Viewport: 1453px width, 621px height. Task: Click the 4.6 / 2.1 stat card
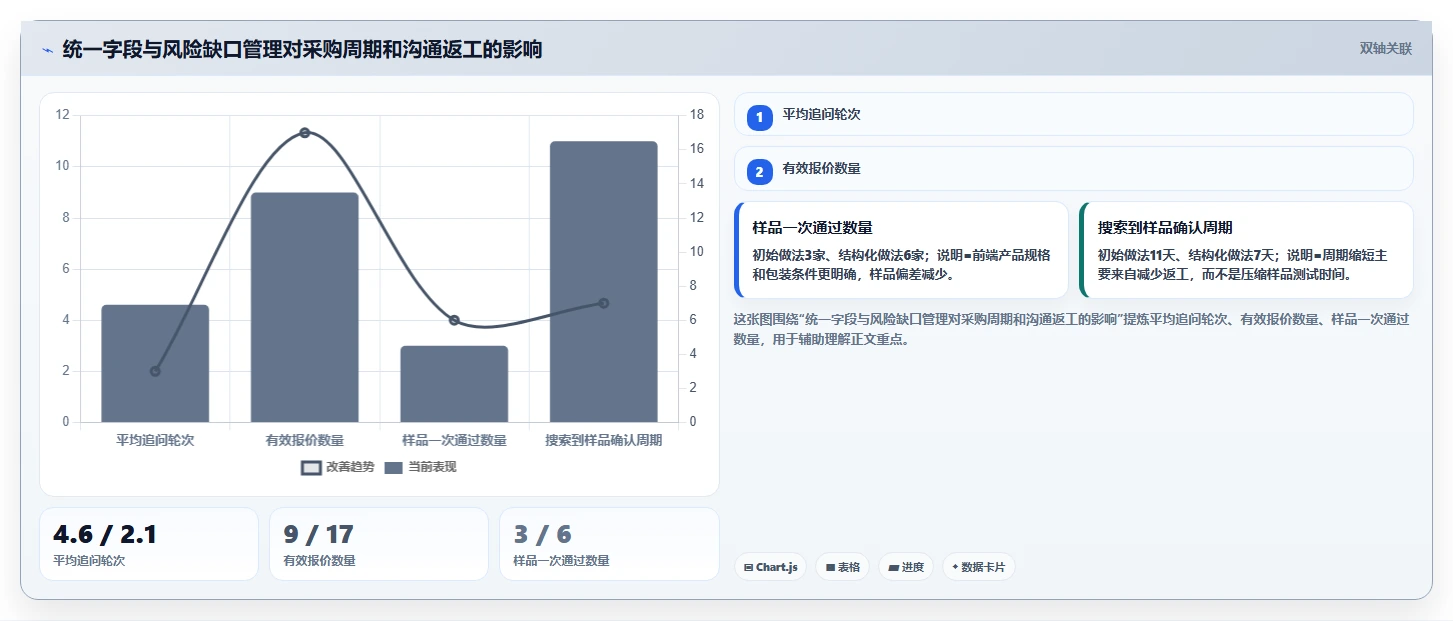(149, 544)
